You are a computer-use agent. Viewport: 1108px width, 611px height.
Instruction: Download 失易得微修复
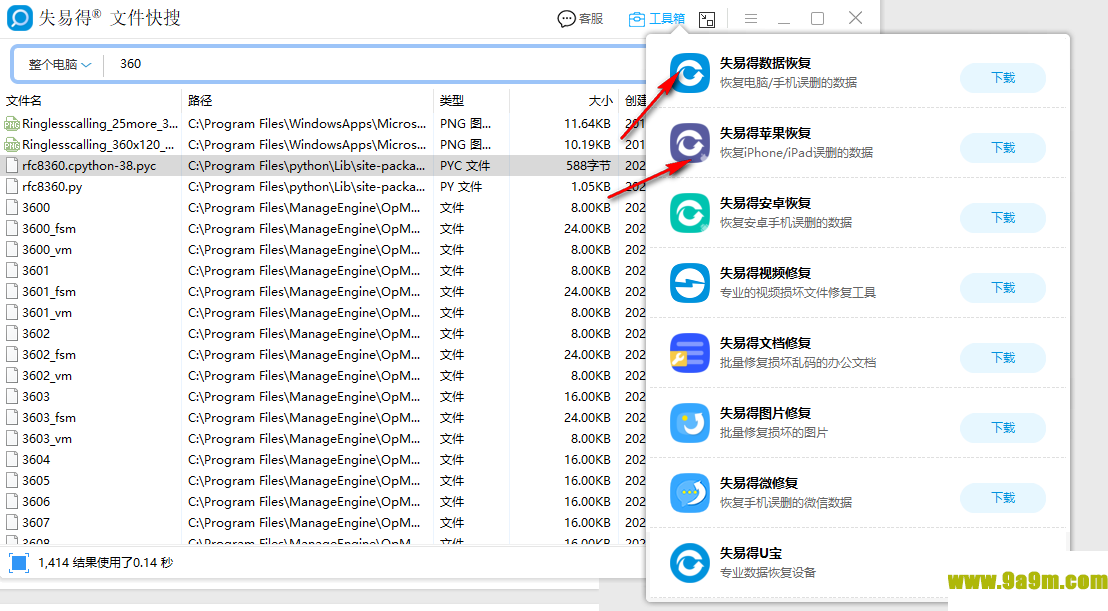coord(1003,497)
